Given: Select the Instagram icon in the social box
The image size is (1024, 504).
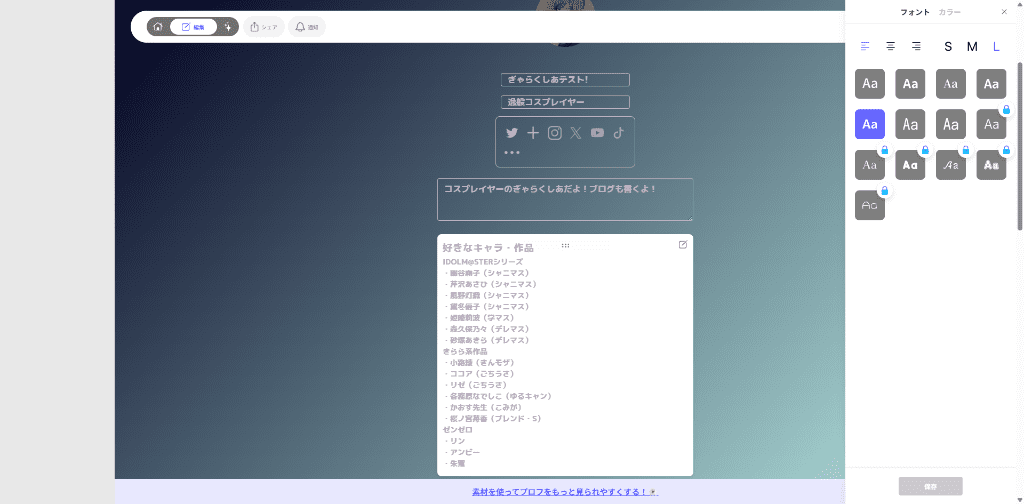Looking at the screenshot, I should 555,133.
